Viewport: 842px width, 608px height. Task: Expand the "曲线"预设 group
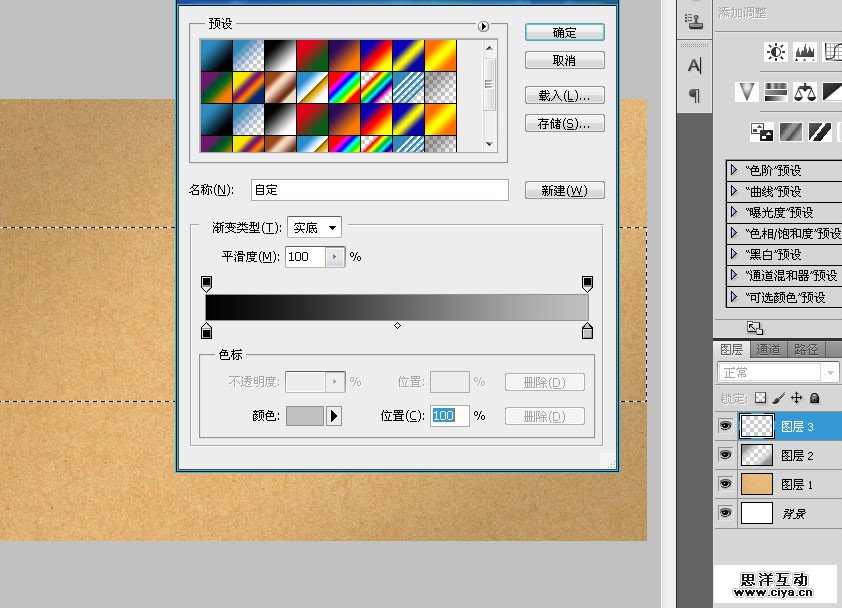pyautogui.click(x=734, y=191)
